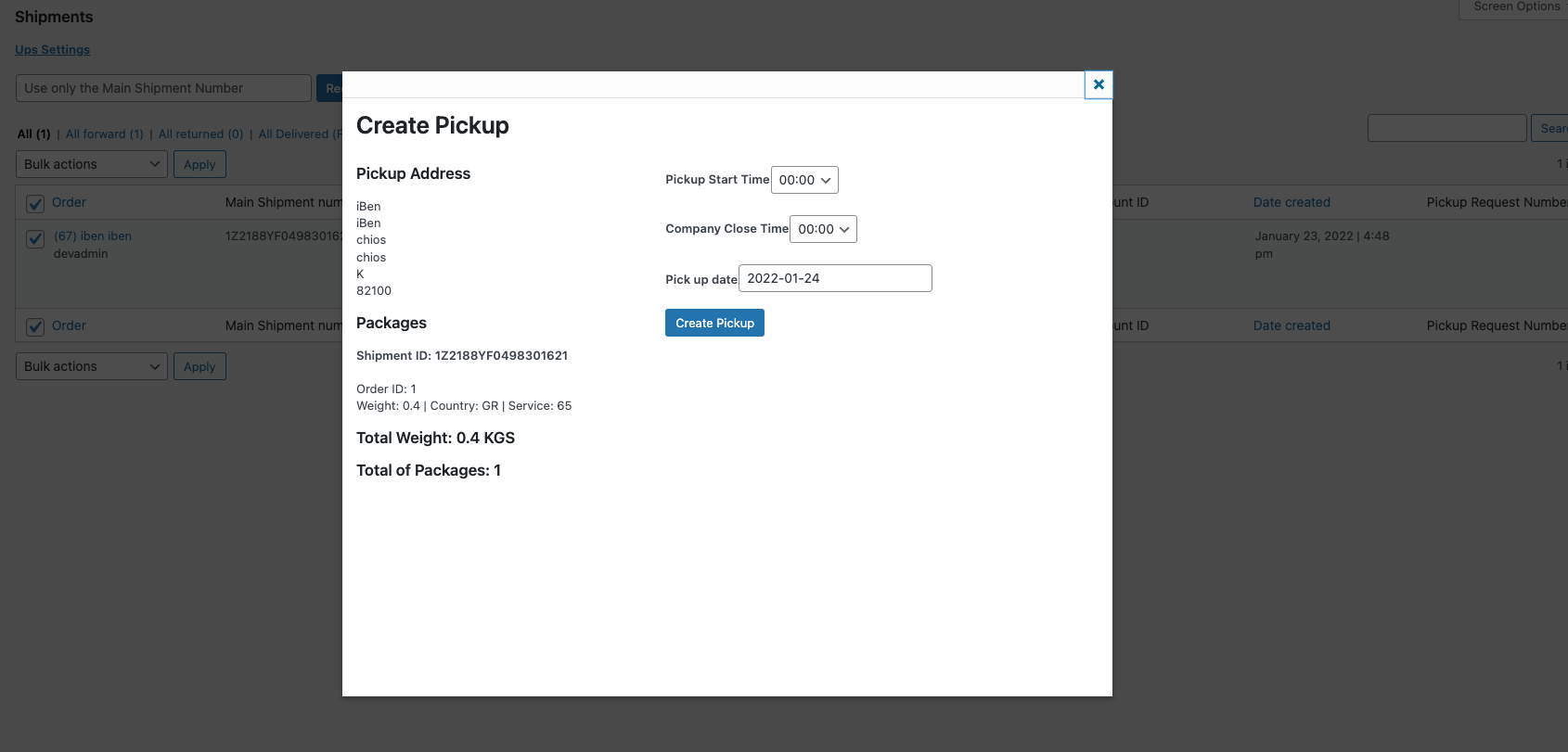Uncheck the (67) iben iben row checkbox
This screenshot has width=1568, height=752.
[x=35, y=238]
